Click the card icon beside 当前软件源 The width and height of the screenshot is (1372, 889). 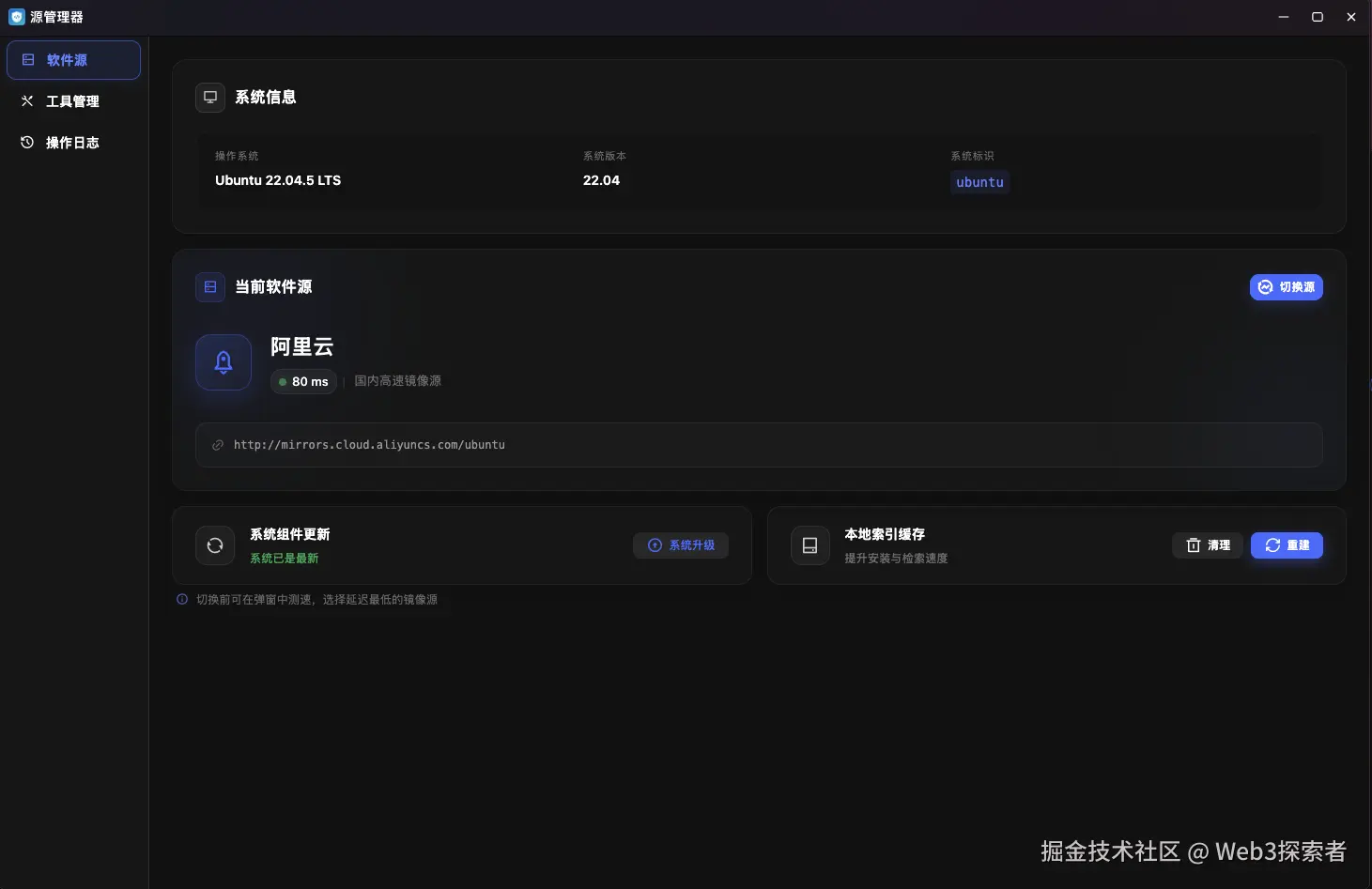[208, 286]
